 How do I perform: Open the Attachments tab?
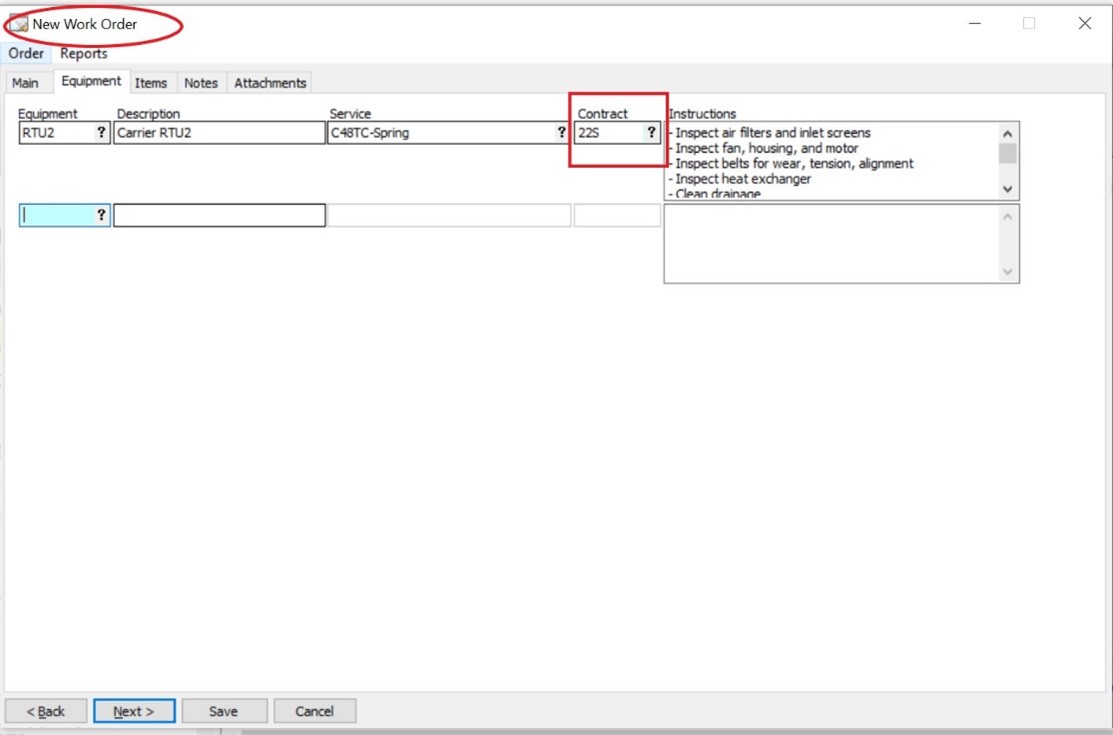point(270,83)
